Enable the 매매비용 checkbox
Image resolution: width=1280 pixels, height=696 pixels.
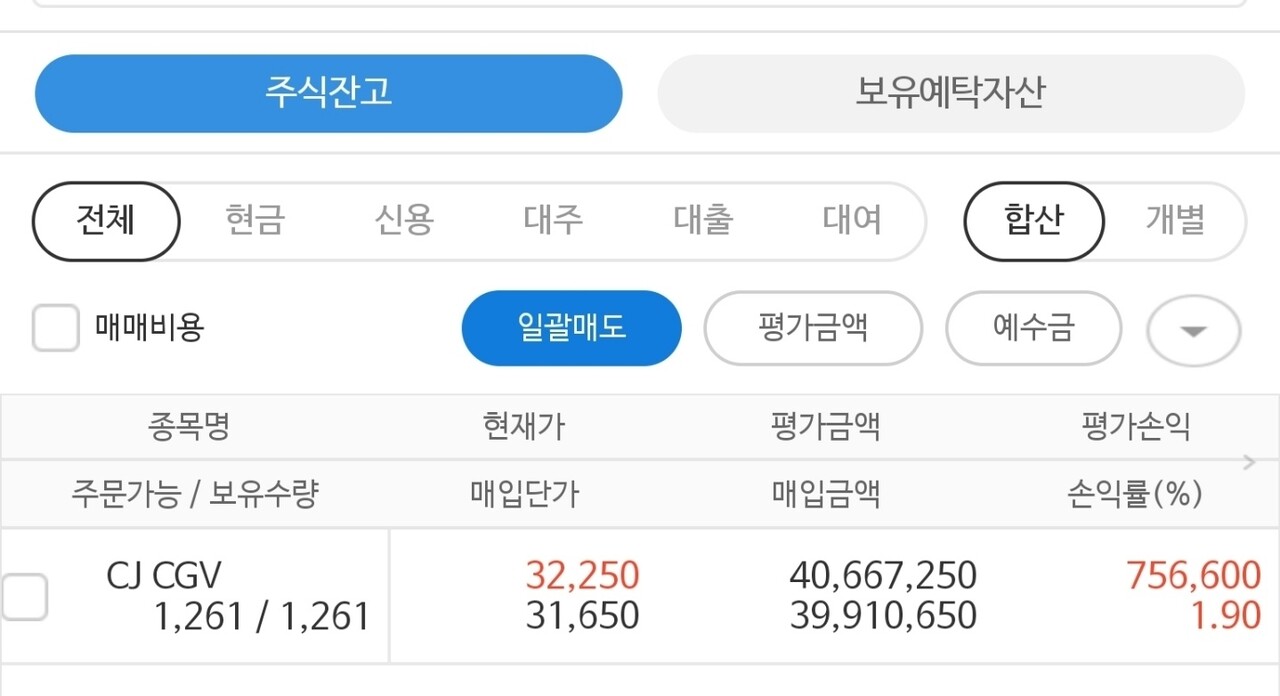coord(55,328)
